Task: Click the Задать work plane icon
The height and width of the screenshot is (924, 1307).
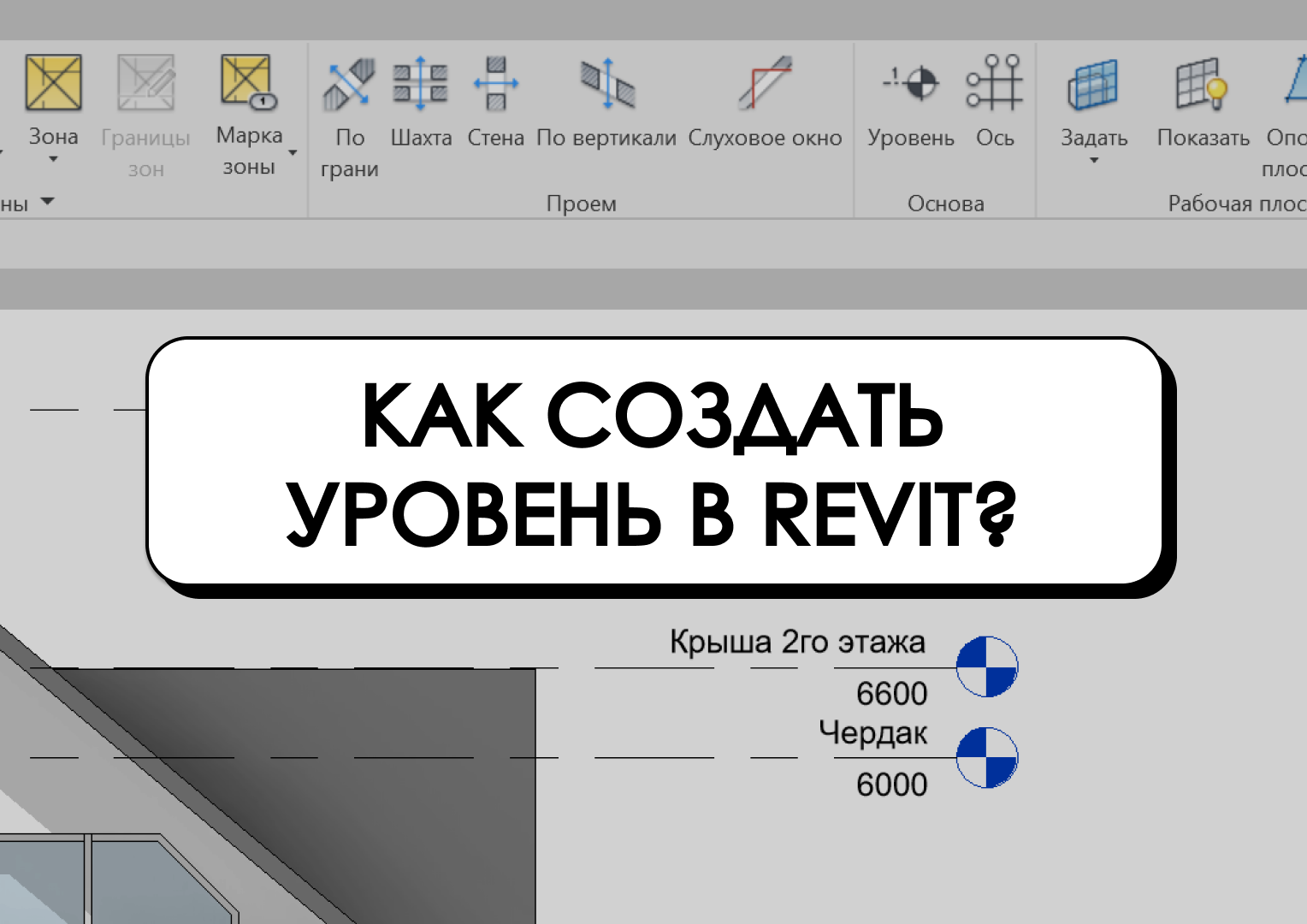Action: (x=1094, y=84)
